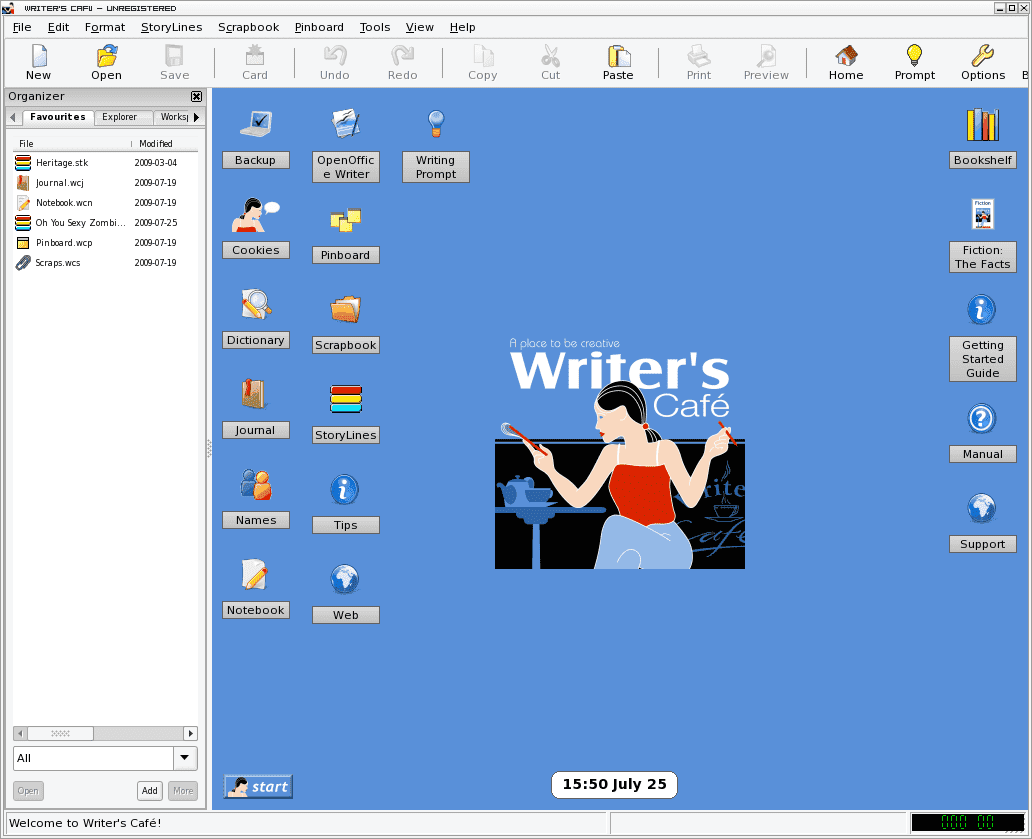Click the scrollbar left arrow in Organizer
This screenshot has height=839, width=1032.
pyautogui.click(x=20, y=733)
